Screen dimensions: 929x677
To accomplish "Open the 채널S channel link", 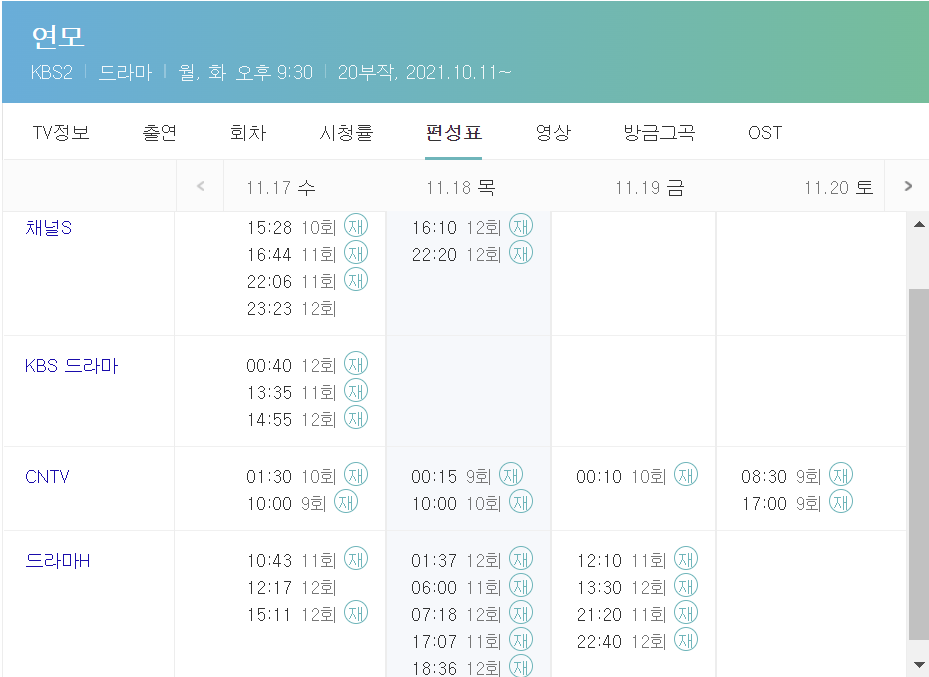I will point(49,227).
